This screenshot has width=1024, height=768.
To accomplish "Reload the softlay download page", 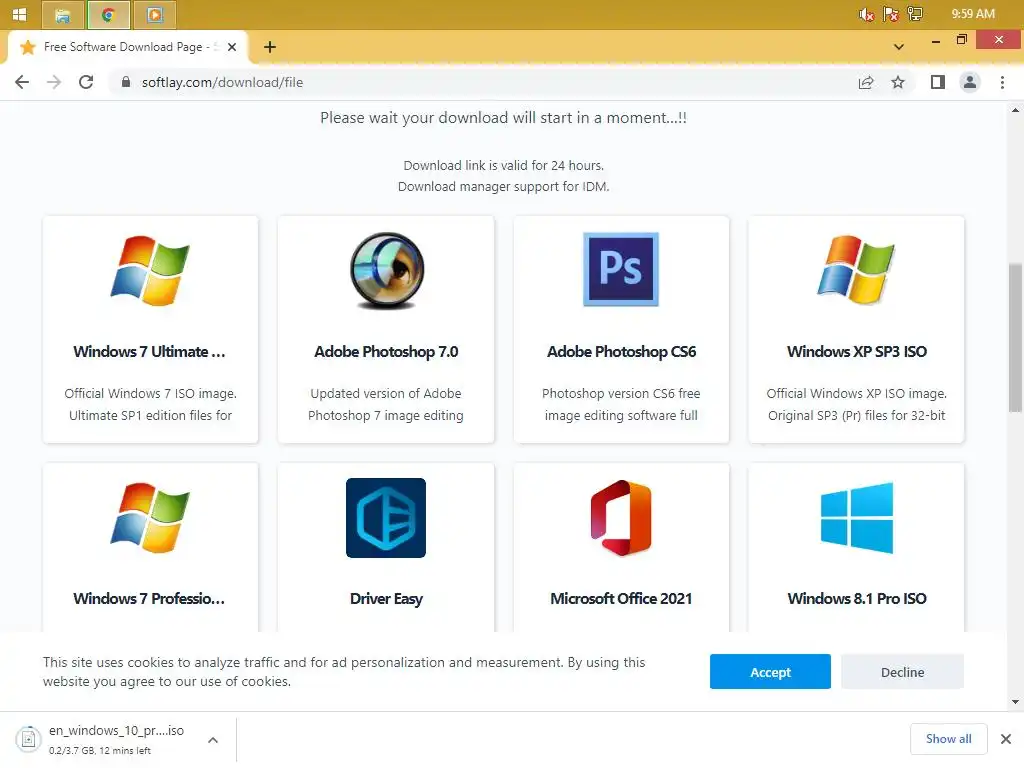I will point(86,82).
